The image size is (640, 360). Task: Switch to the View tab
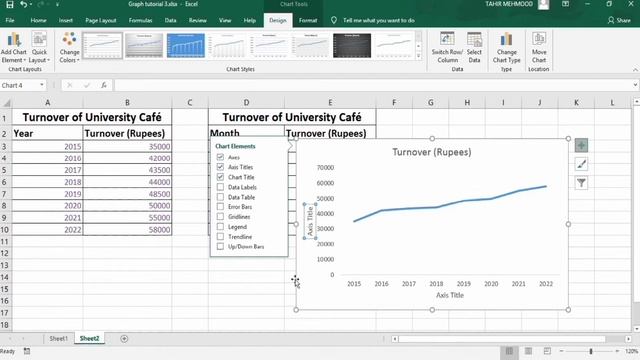225,20
